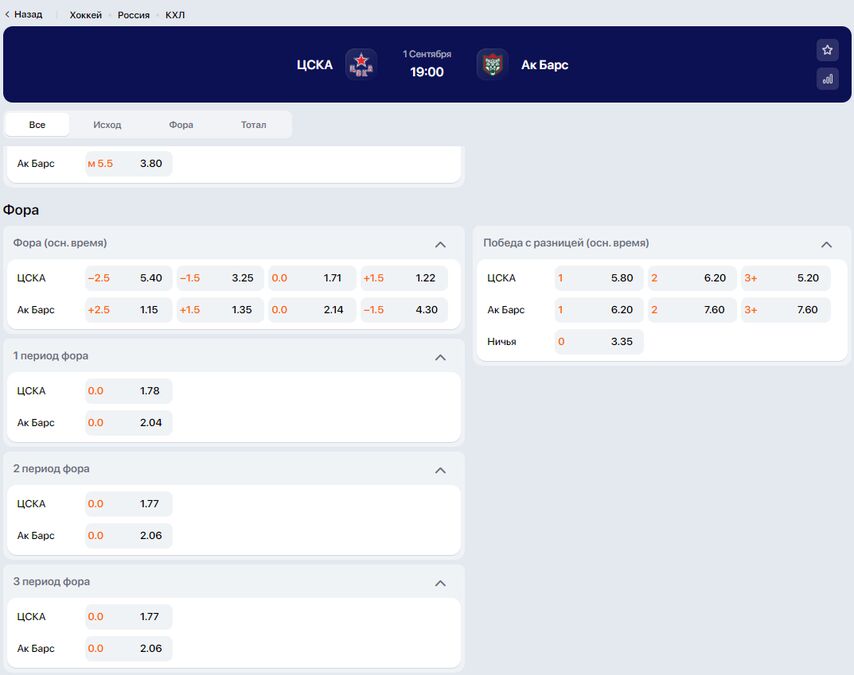Bet Ак Барс 1st period handicap at 2.04
The height and width of the screenshot is (675, 854).
129,422
